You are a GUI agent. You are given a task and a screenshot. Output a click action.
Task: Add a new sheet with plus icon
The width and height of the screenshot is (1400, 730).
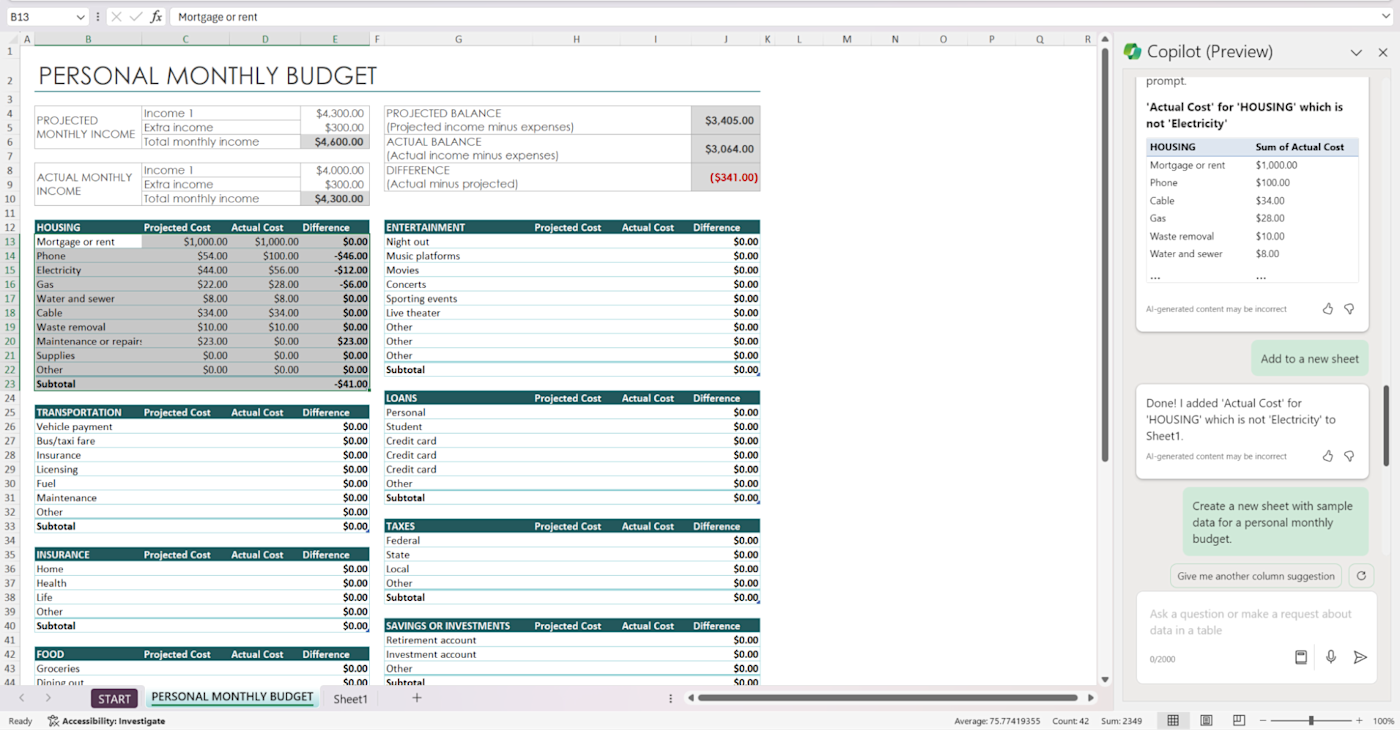coord(417,698)
